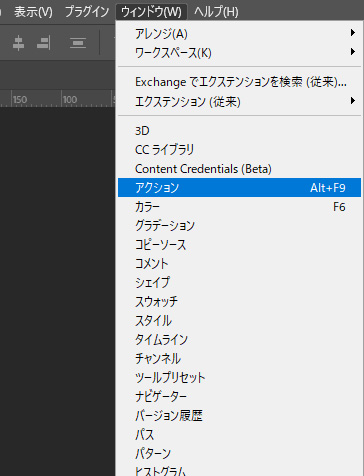
Task: Expand the エクステンション (従来) submenu
Action: click(x=239, y=101)
